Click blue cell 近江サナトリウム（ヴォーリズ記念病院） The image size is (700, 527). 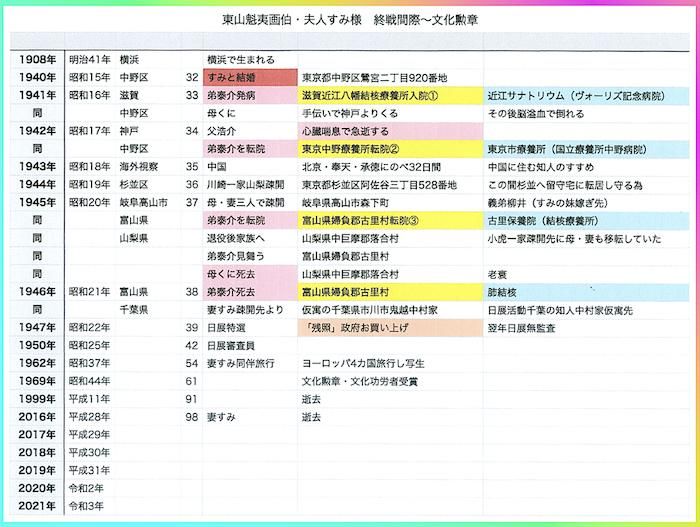click(x=586, y=95)
